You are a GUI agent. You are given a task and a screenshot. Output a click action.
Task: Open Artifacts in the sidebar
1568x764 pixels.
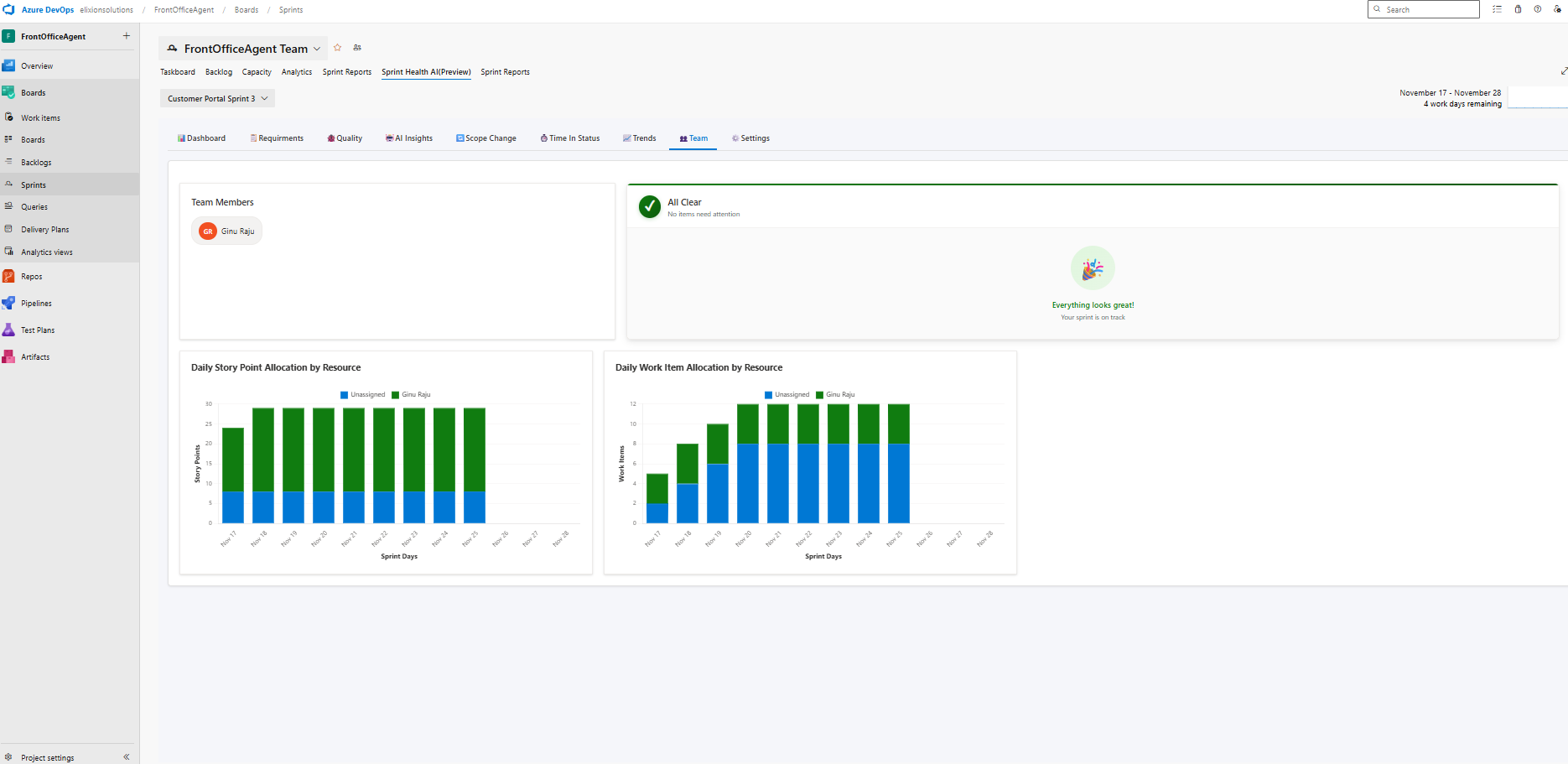[x=35, y=357]
